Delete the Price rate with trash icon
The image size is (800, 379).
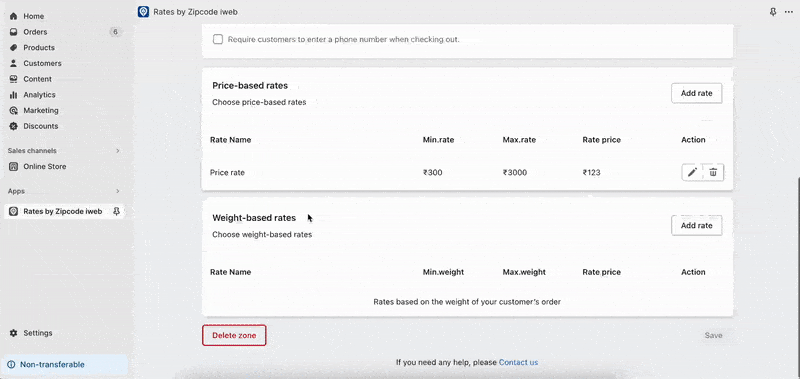[x=713, y=172]
